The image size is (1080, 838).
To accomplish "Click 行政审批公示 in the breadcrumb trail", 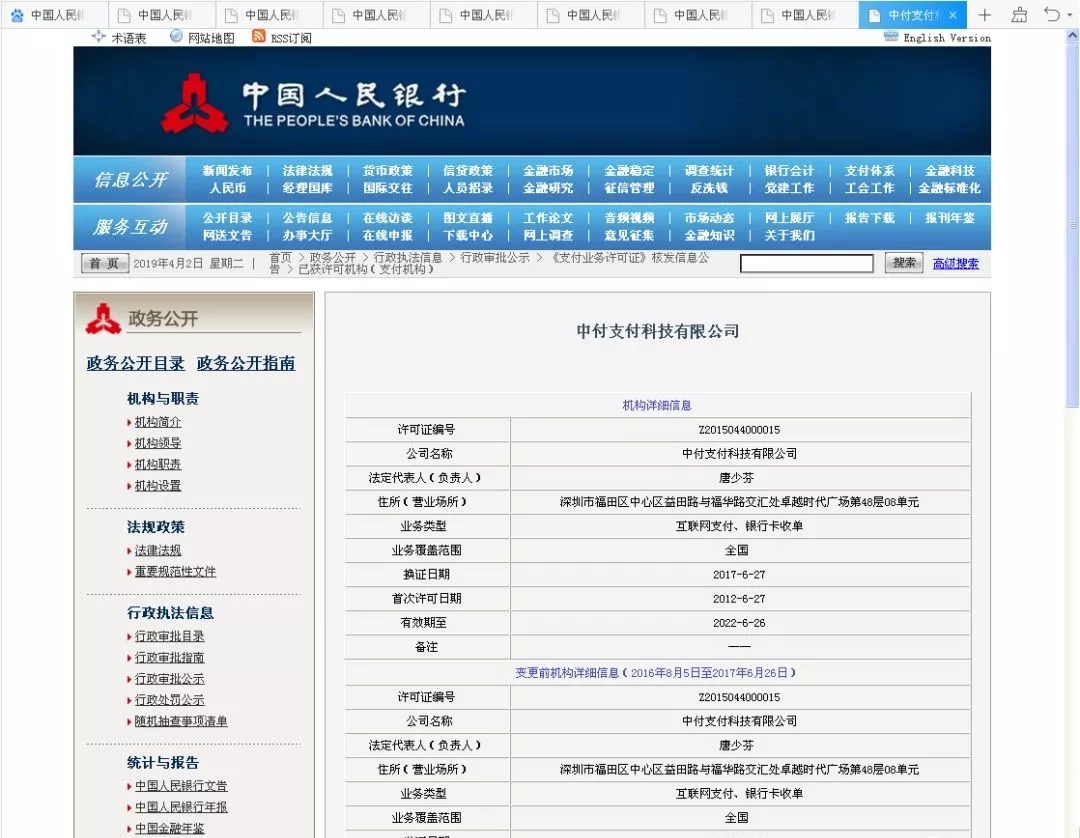I will (x=495, y=258).
